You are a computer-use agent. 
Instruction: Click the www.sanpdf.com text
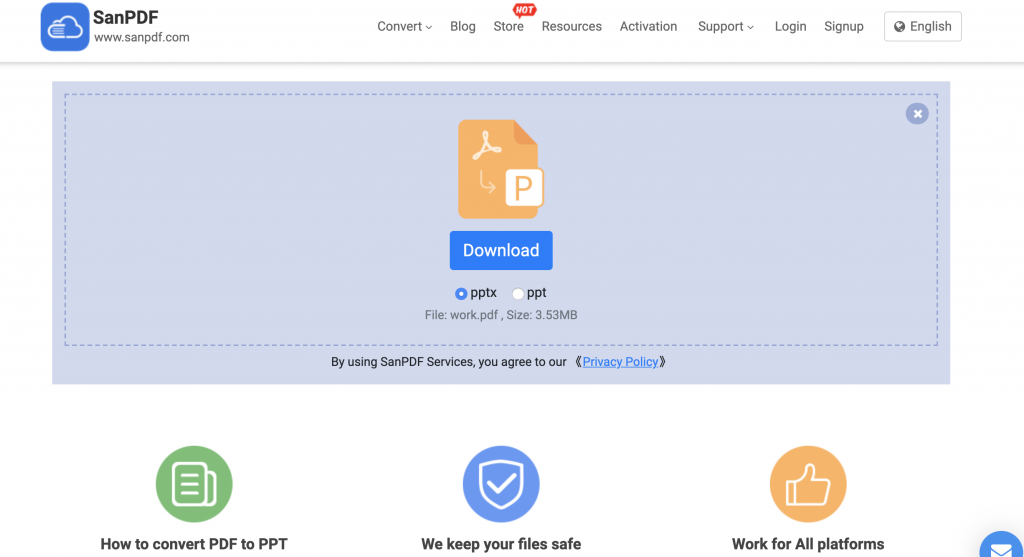coord(142,37)
